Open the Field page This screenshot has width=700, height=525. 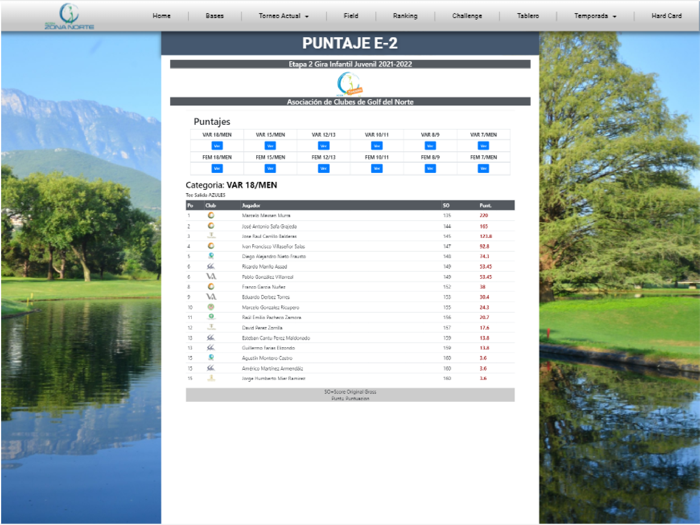[351, 16]
